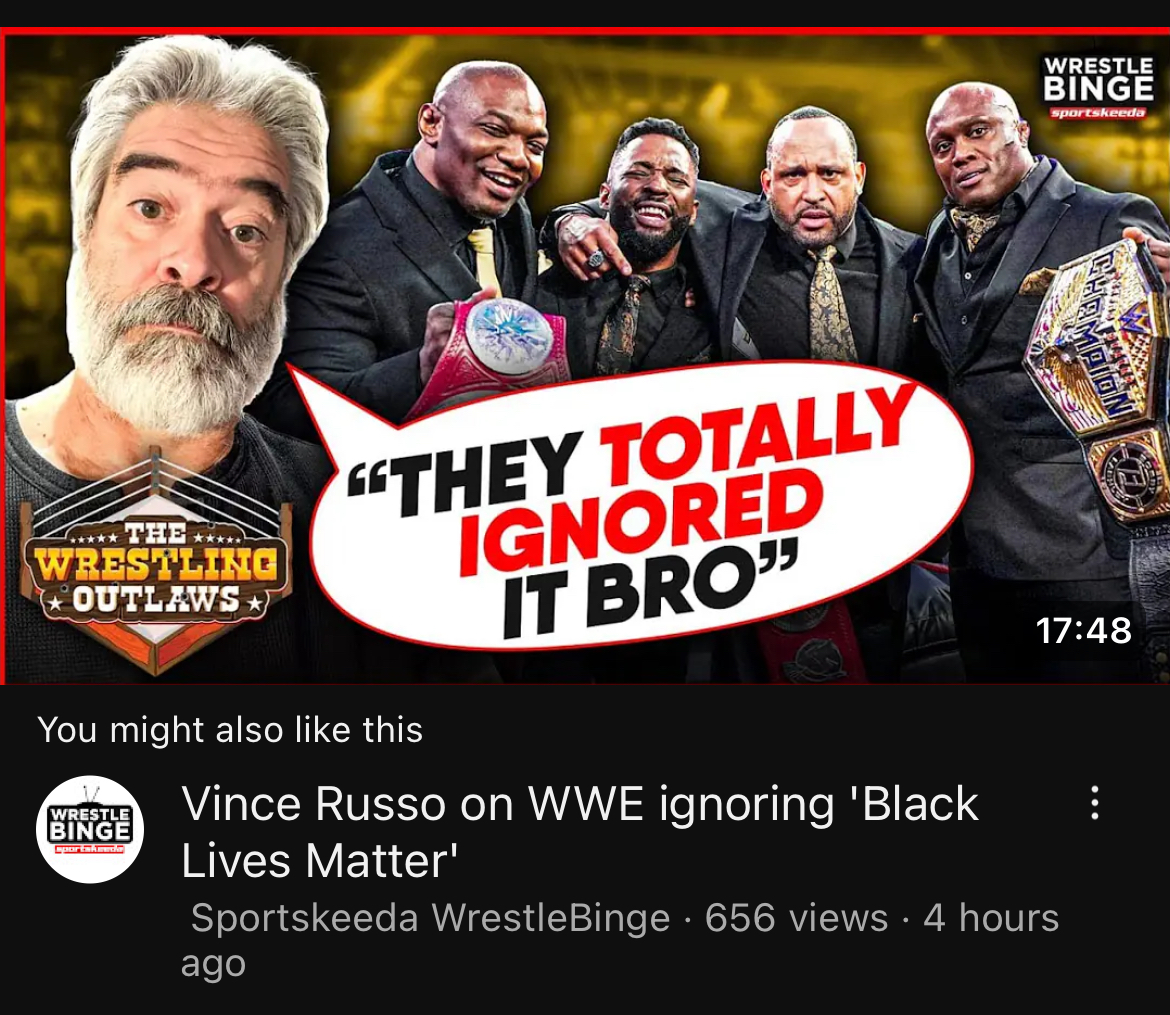
Task: Open the three-dot more options menu
Action: 1094,803
